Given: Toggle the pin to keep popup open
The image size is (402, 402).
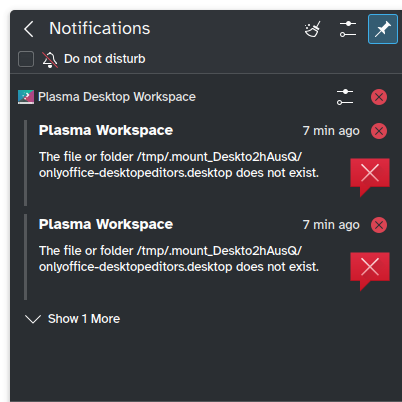Looking at the screenshot, I should pyautogui.click(x=383, y=29).
